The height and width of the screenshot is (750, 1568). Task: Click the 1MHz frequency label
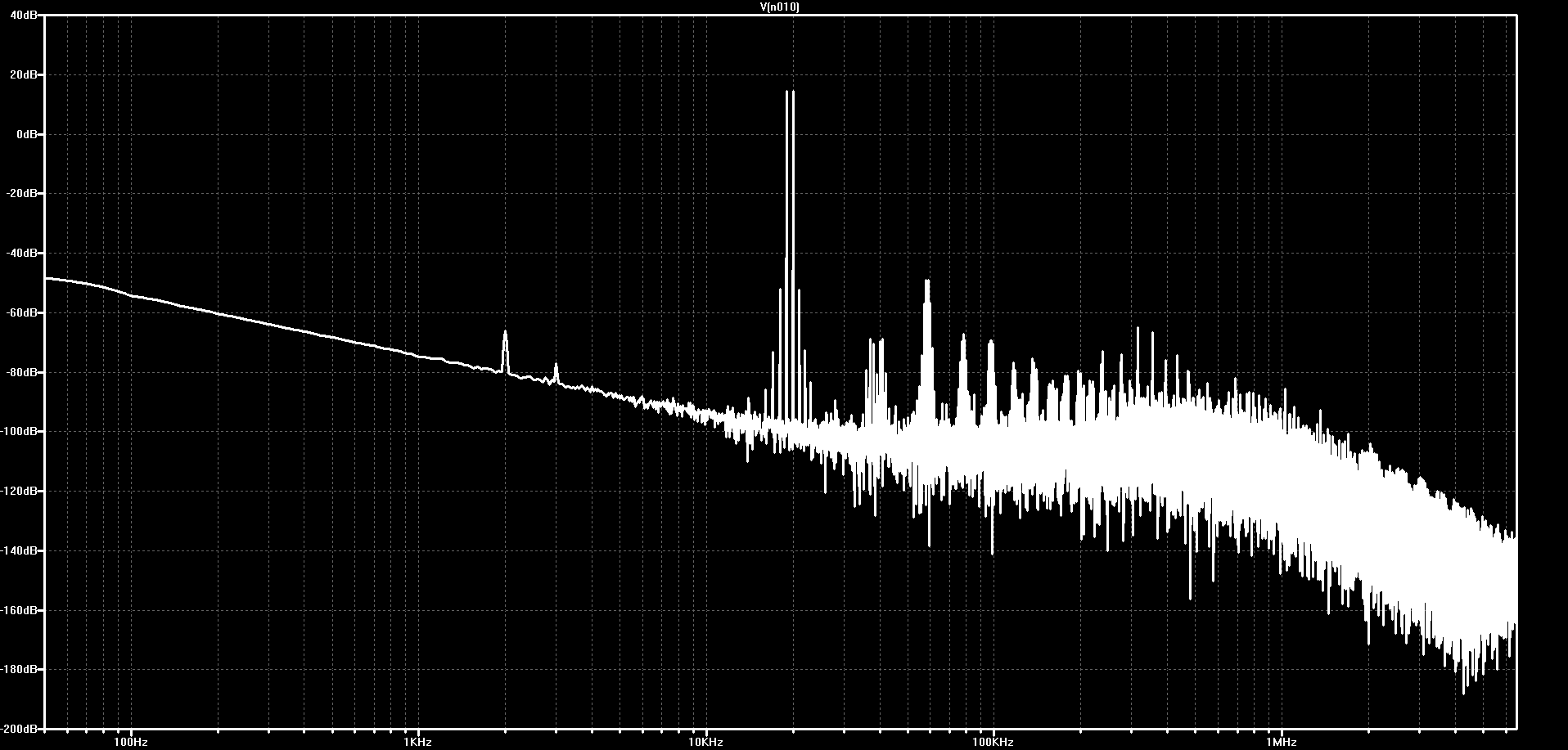click(x=1281, y=742)
